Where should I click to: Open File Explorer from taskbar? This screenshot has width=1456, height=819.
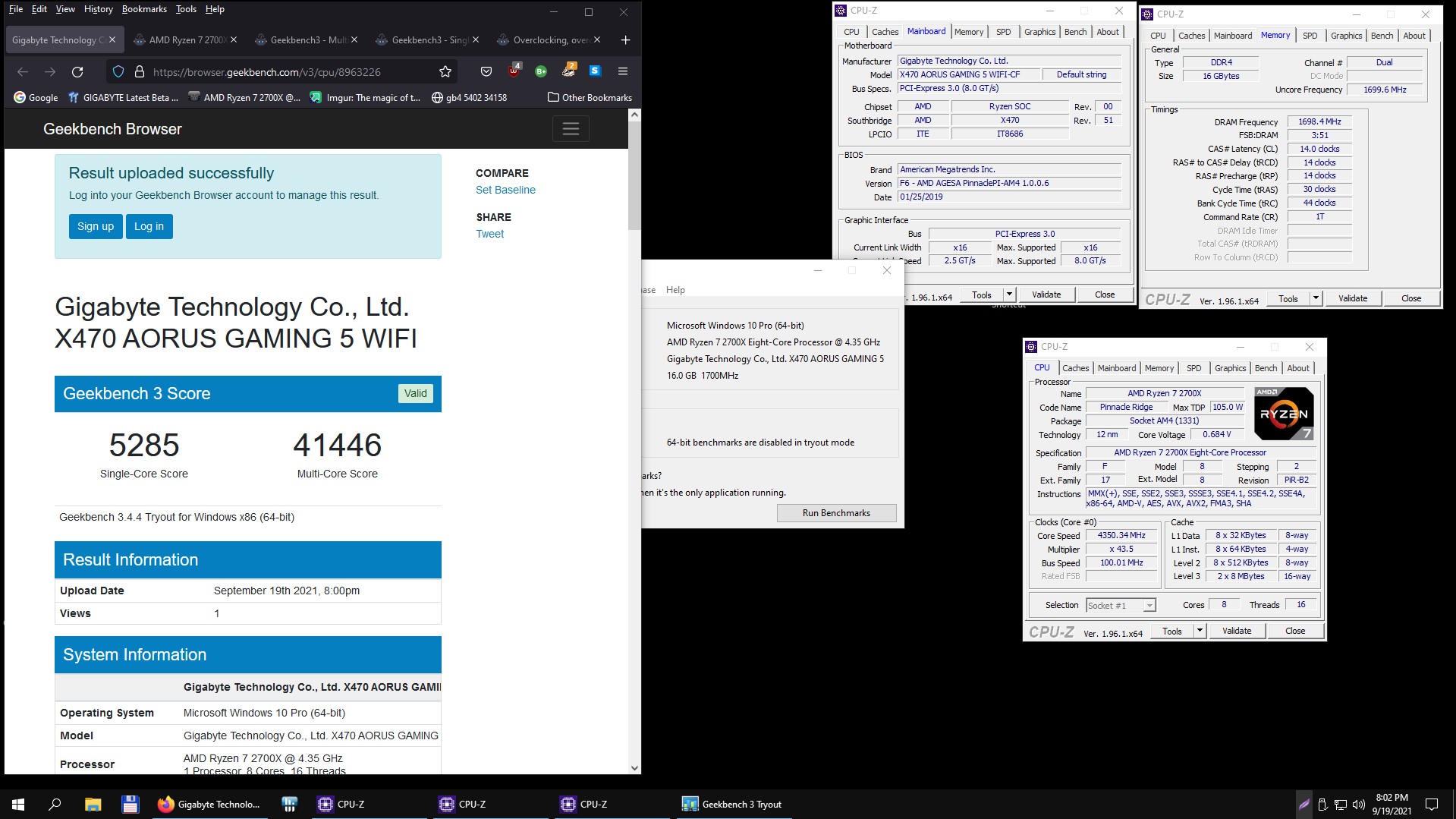(x=93, y=805)
